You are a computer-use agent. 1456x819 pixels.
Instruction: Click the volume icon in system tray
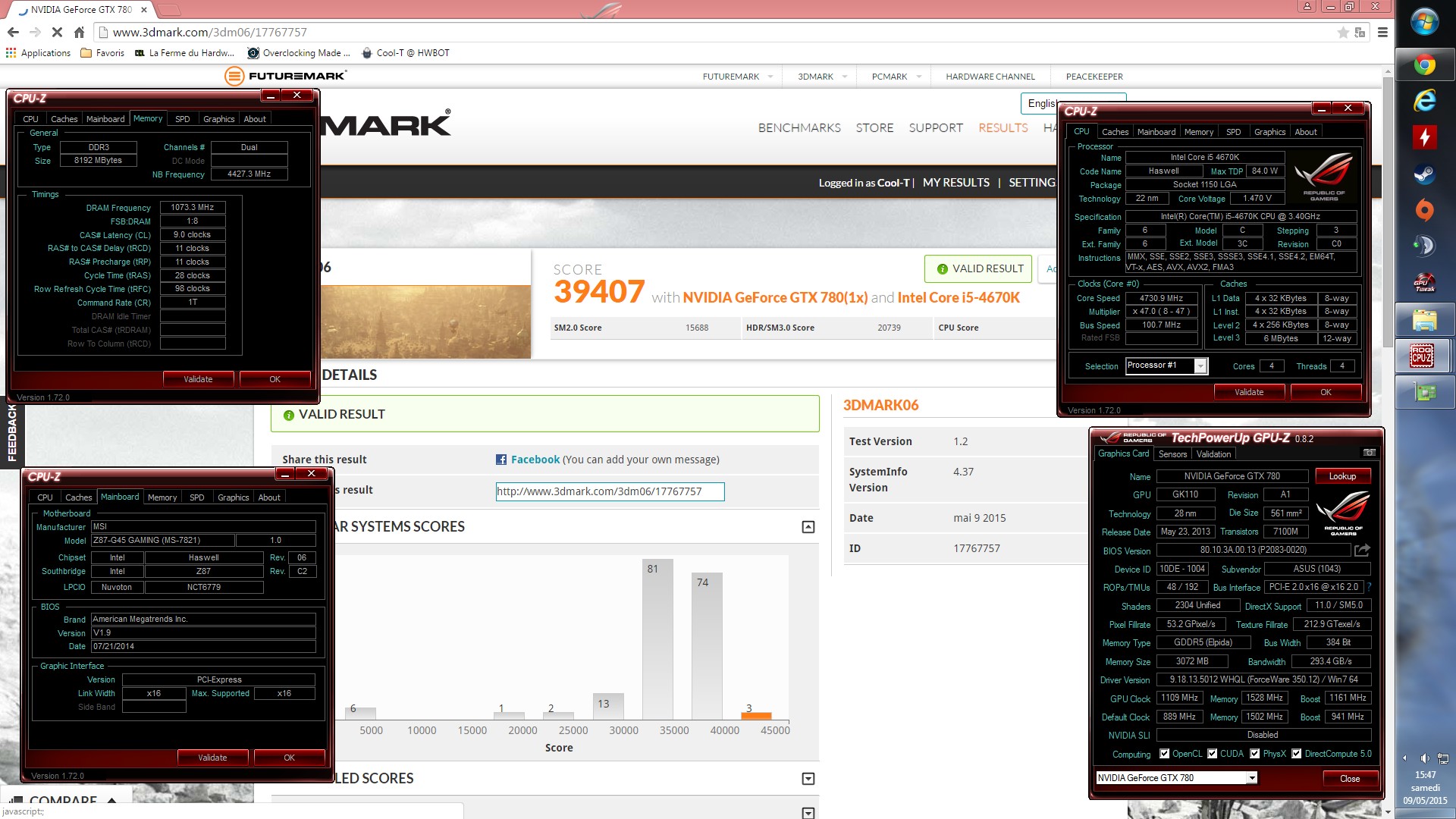pos(1425,758)
